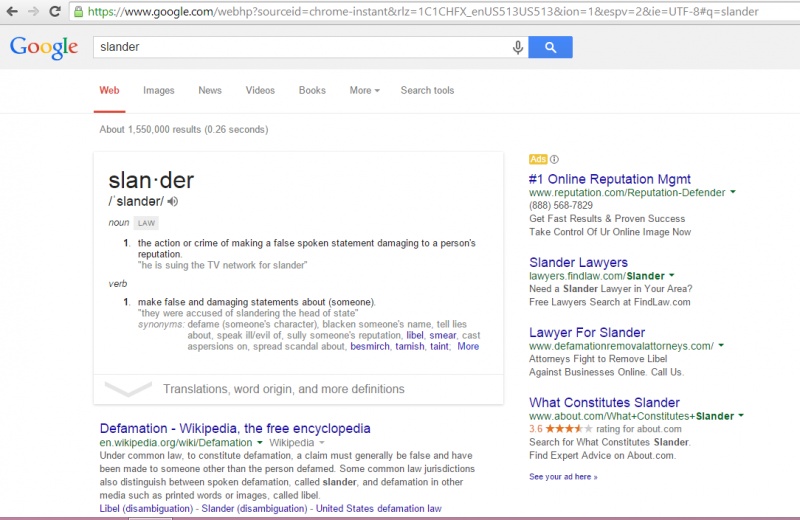The image size is (800, 520).
Task: Switch to the Books tab
Action: [x=312, y=90]
